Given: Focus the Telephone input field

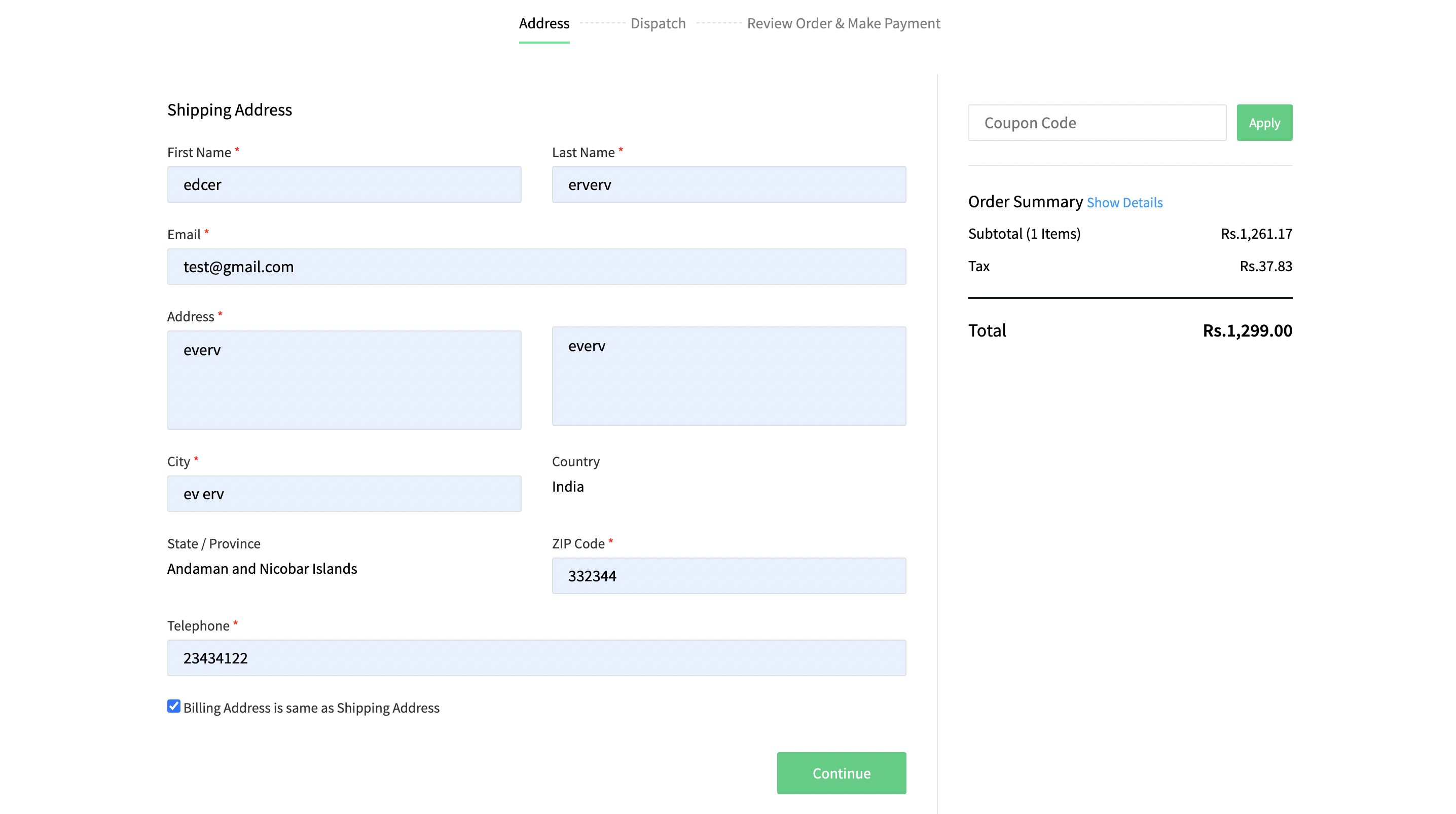Looking at the screenshot, I should [x=536, y=657].
